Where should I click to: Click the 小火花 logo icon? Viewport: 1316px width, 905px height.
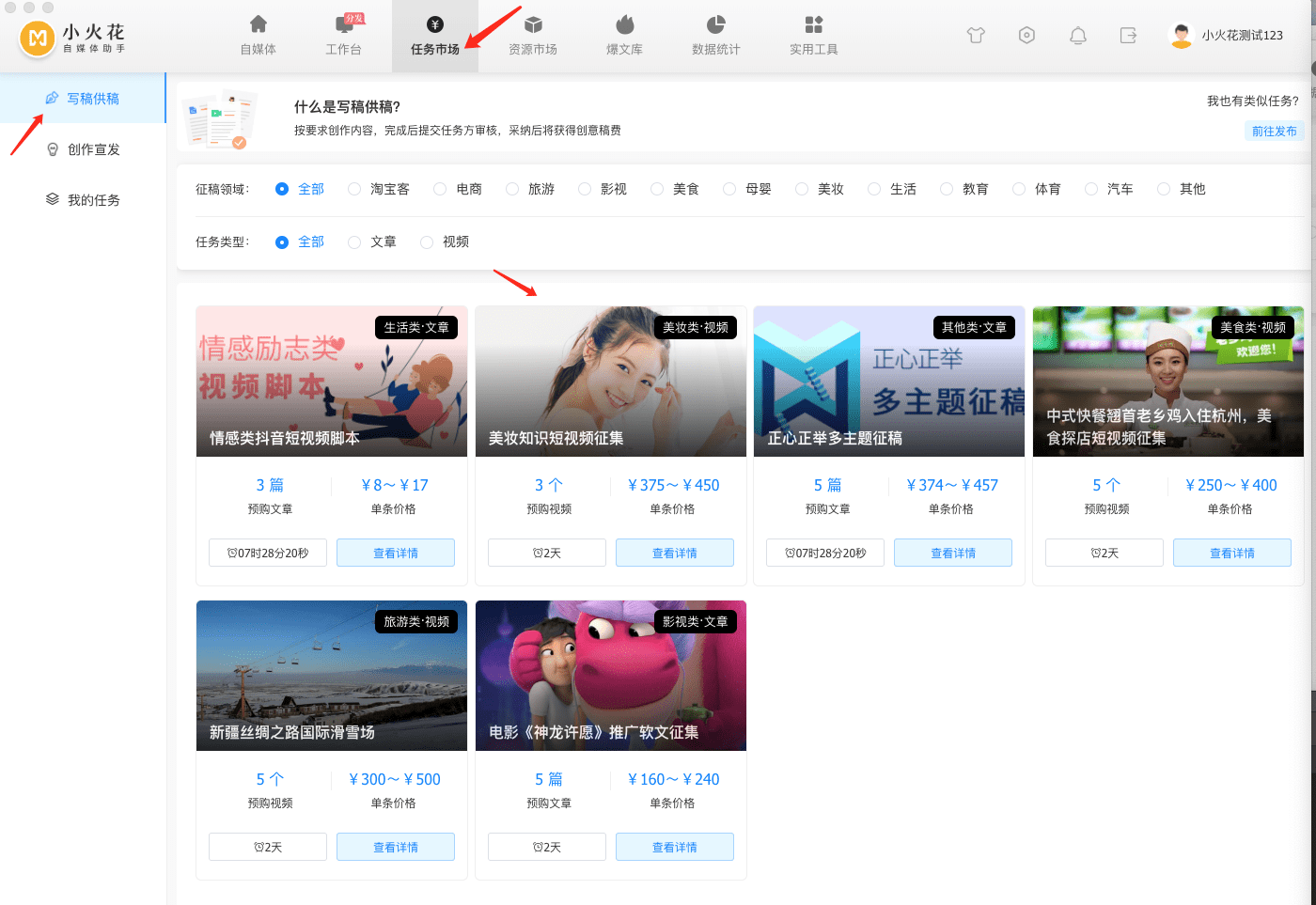click(x=38, y=38)
